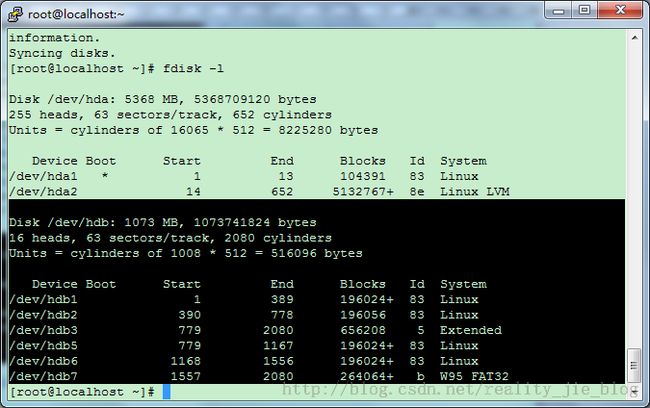Click the Start value 1557
The height and width of the screenshot is (408, 650).
[x=186, y=376]
